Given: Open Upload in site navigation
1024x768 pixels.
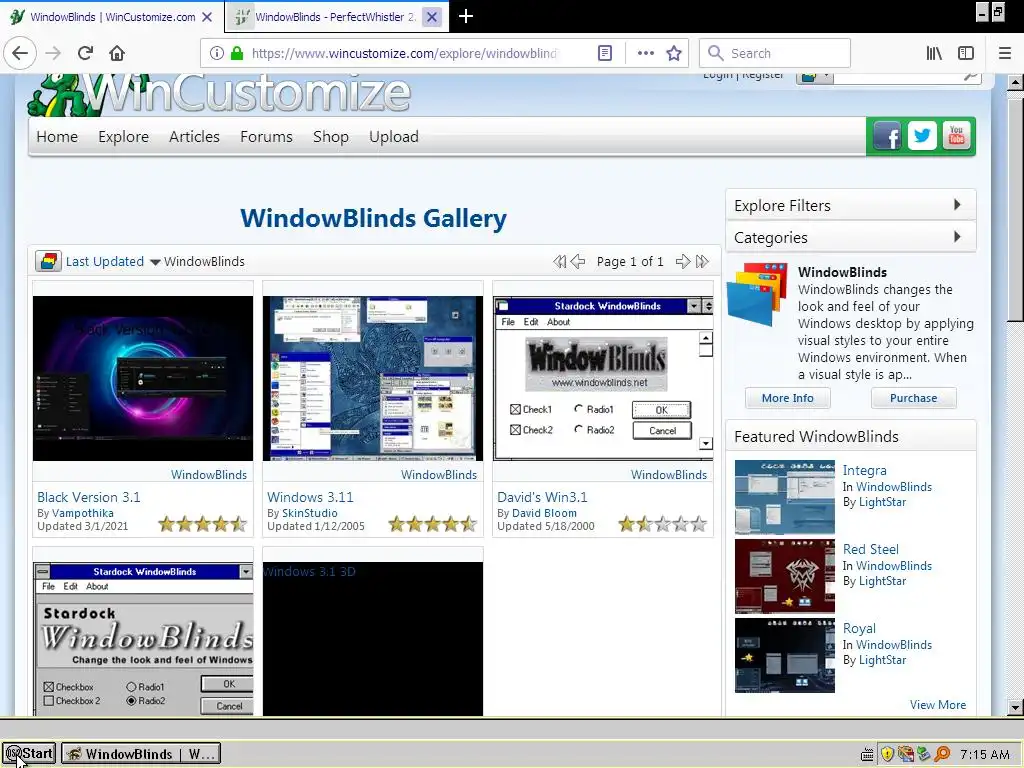Looking at the screenshot, I should [394, 136].
